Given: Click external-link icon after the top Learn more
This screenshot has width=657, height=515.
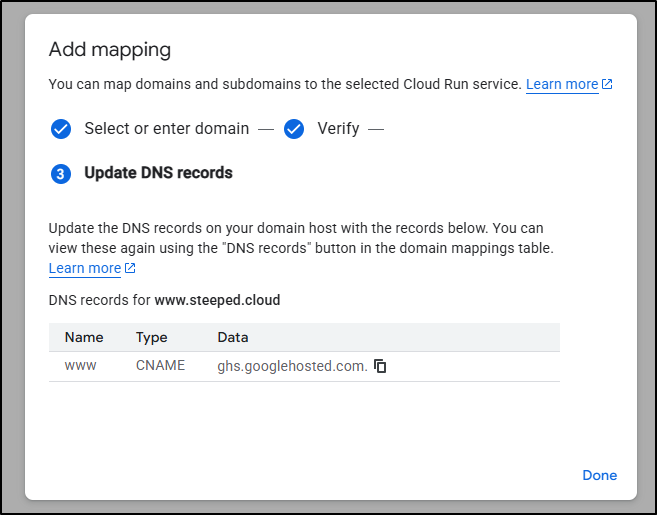Looking at the screenshot, I should 607,85.
